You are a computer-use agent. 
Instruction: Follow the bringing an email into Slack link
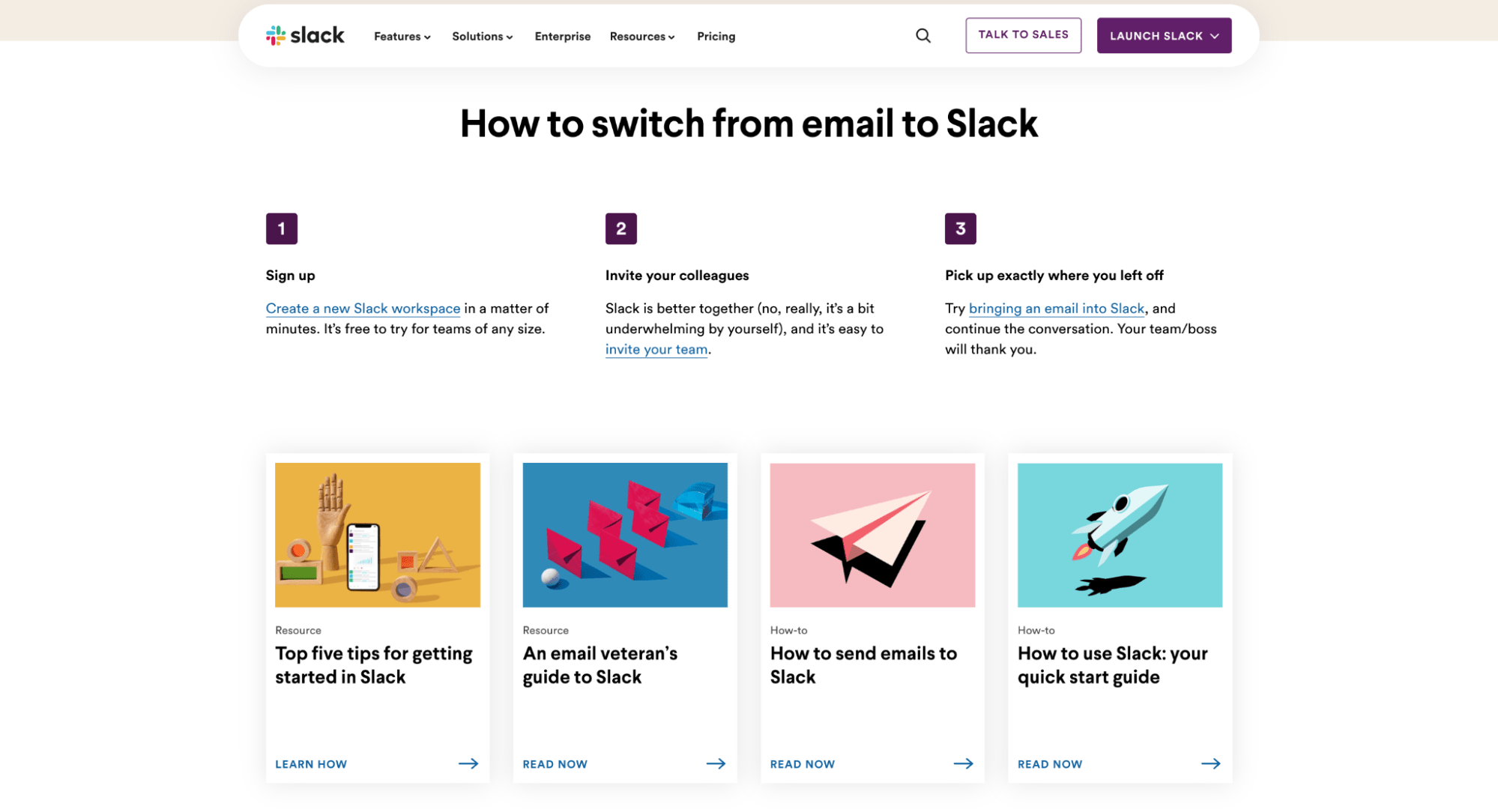click(1056, 308)
